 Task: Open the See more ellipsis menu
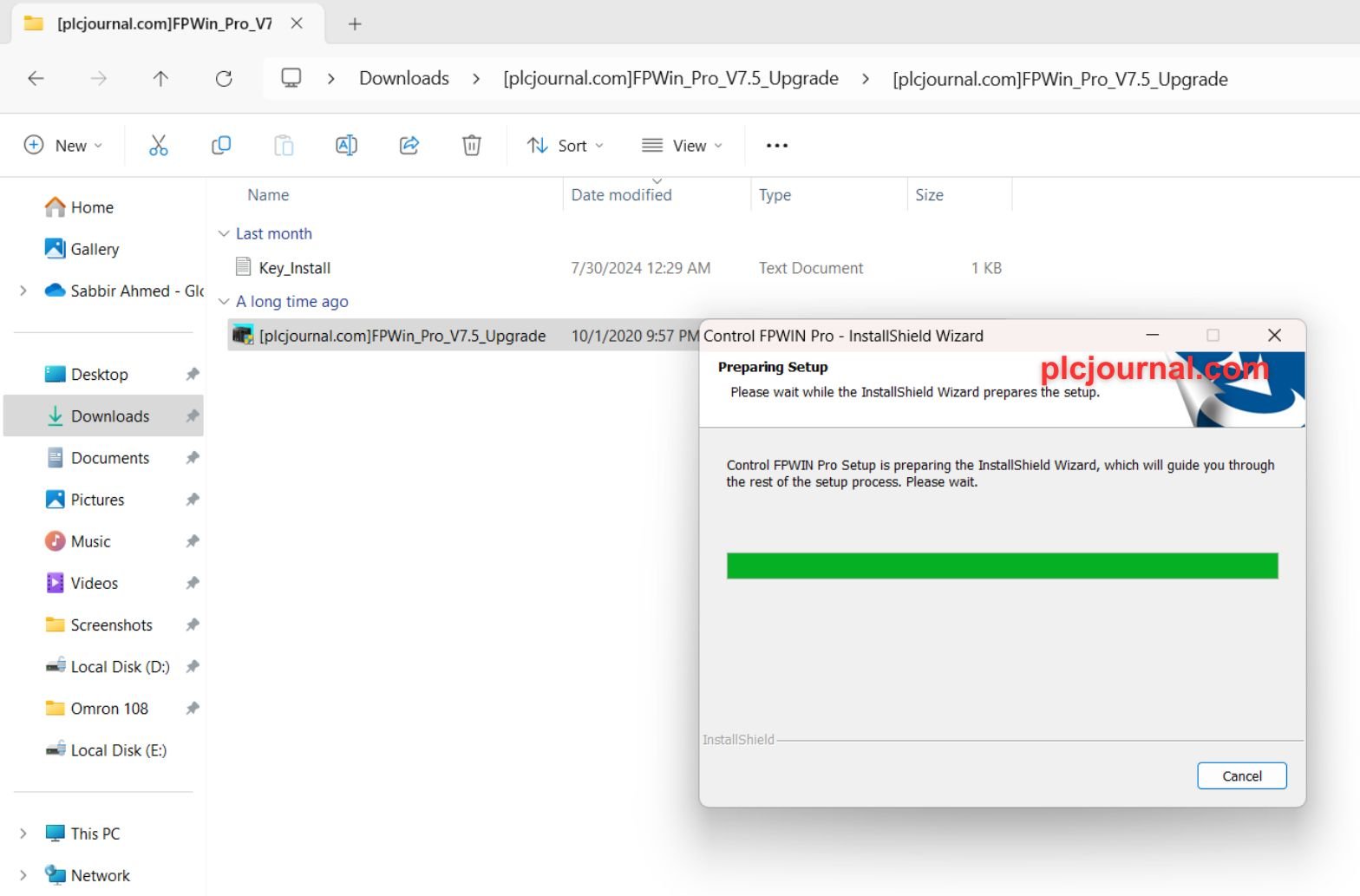[x=777, y=146]
